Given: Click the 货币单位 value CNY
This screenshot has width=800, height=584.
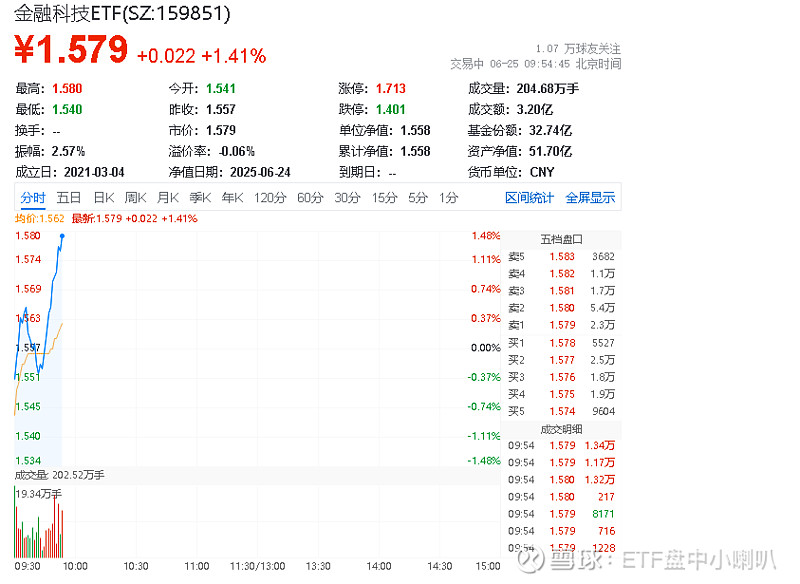Looking at the screenshot, I should pyautogui.click(x=542, y=172).
